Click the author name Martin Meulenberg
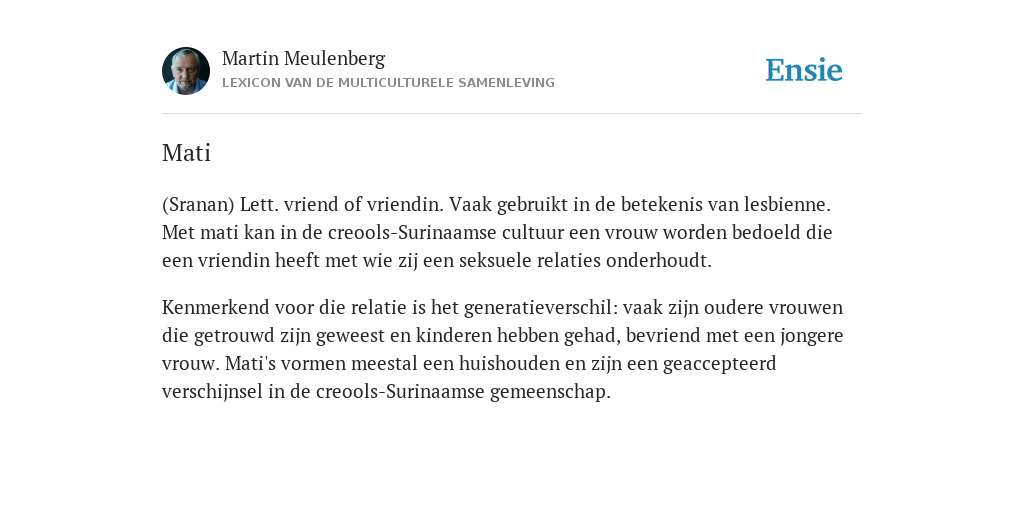1024x512 pixels. point(304,58)
